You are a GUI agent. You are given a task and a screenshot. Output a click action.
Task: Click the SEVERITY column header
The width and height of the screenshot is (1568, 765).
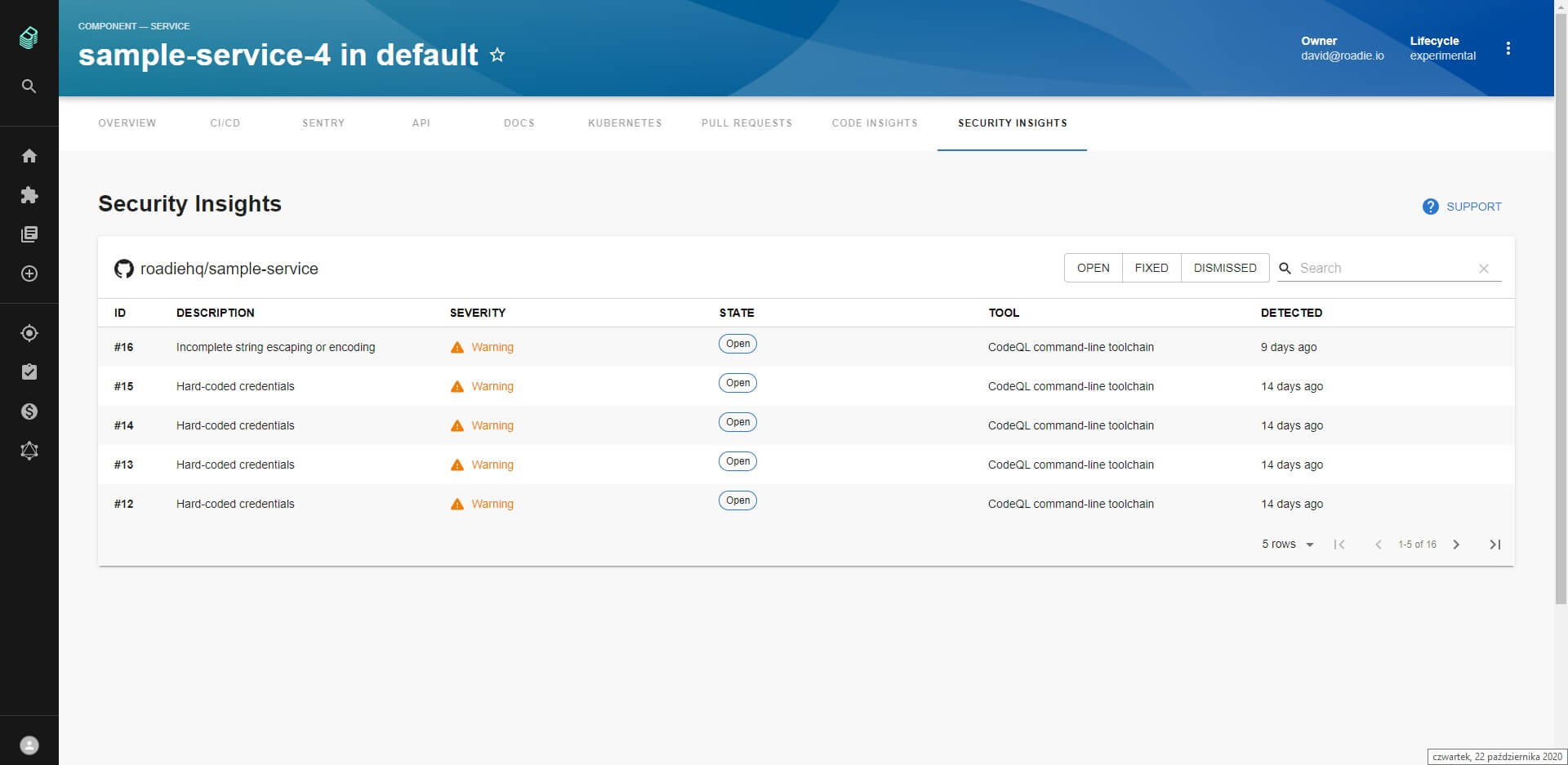(478, 313)
